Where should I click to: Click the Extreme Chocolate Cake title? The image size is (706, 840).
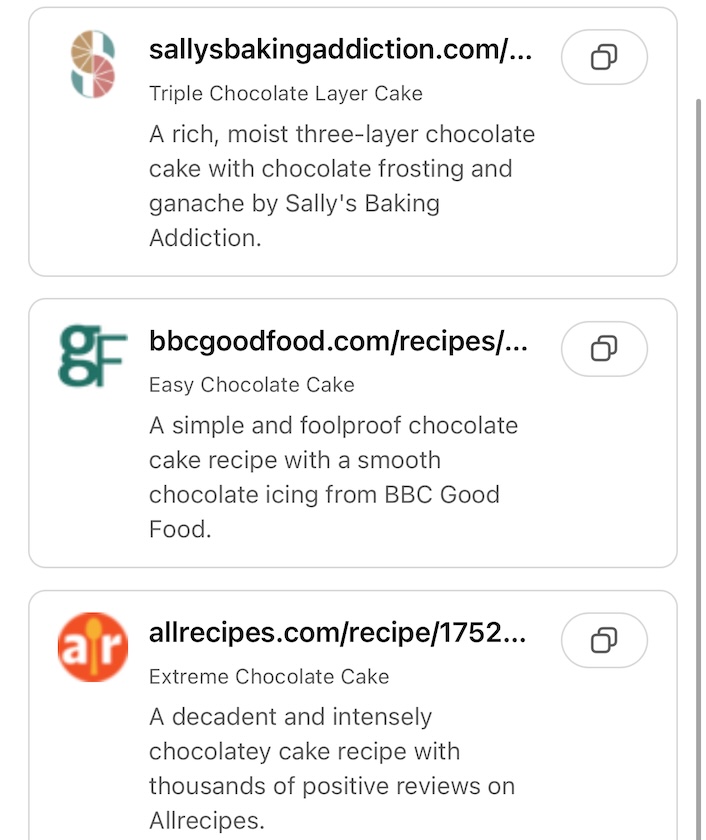[x=268, y=677]
